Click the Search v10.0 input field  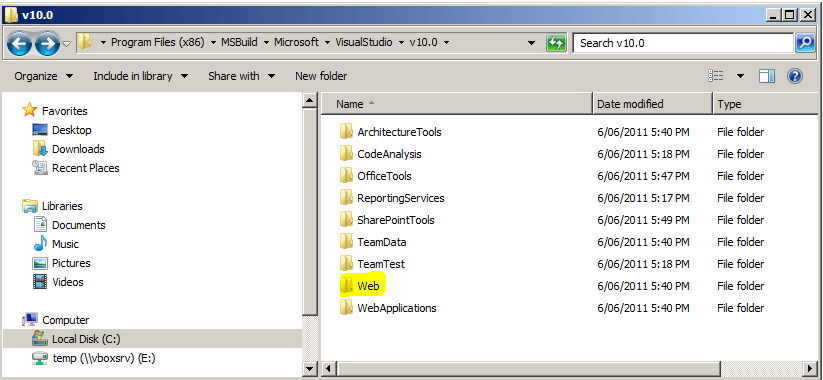683,43
